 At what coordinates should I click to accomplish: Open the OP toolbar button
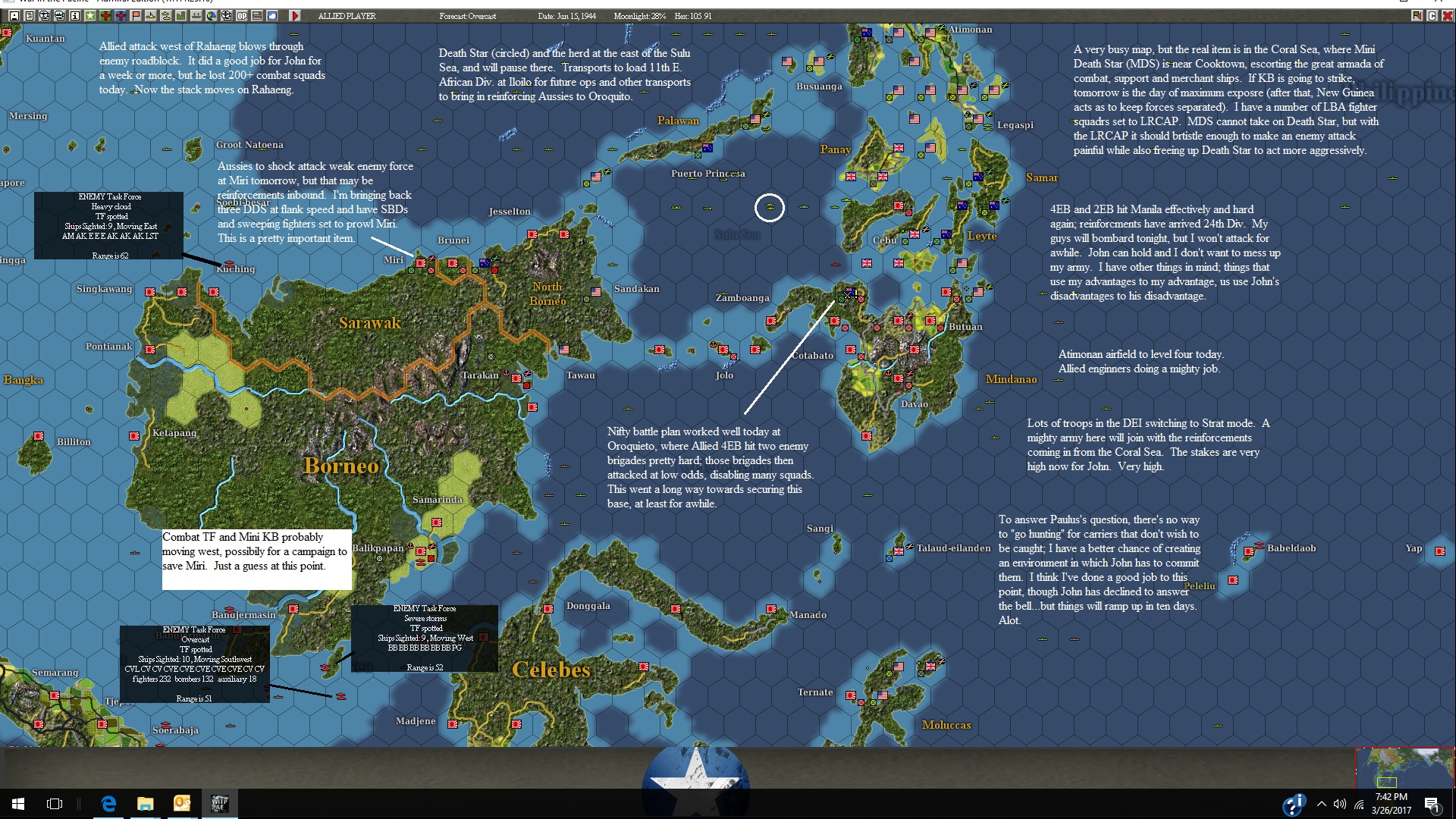pos(242,16)
